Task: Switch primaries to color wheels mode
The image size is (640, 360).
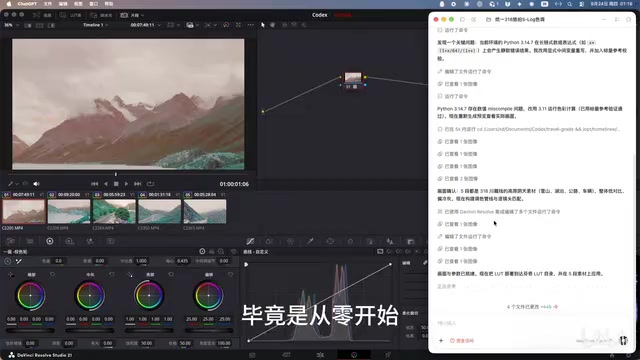Action: (x=202, y=251)
